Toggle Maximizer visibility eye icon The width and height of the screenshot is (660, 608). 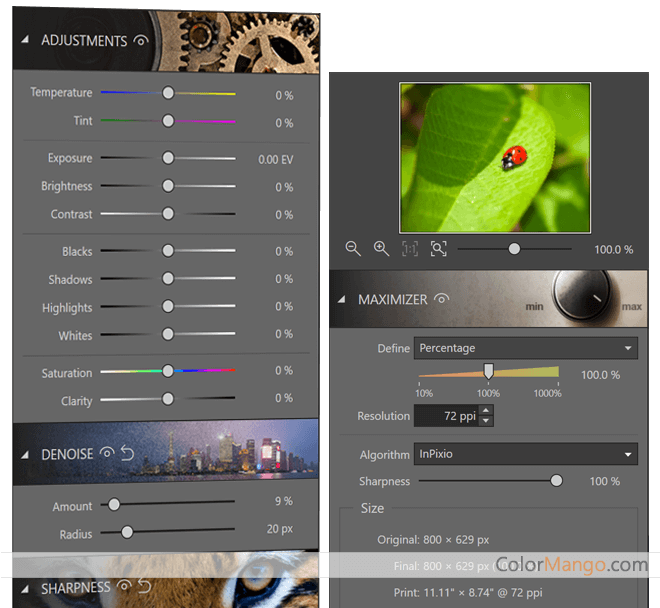tap(442, 299)
